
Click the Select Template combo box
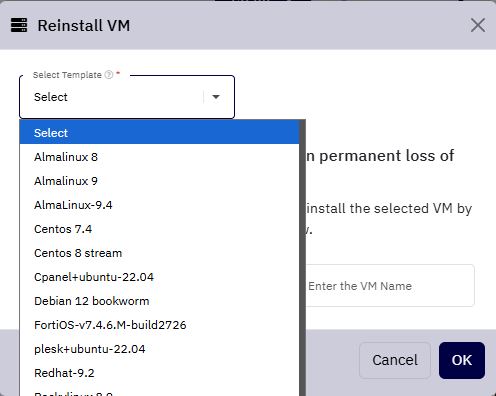tap(127, 97)
